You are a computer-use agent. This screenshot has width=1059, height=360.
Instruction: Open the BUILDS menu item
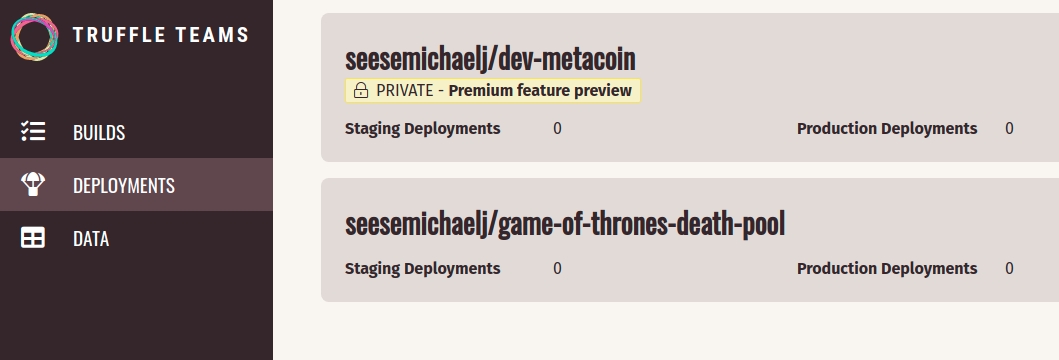coord(136,132)
